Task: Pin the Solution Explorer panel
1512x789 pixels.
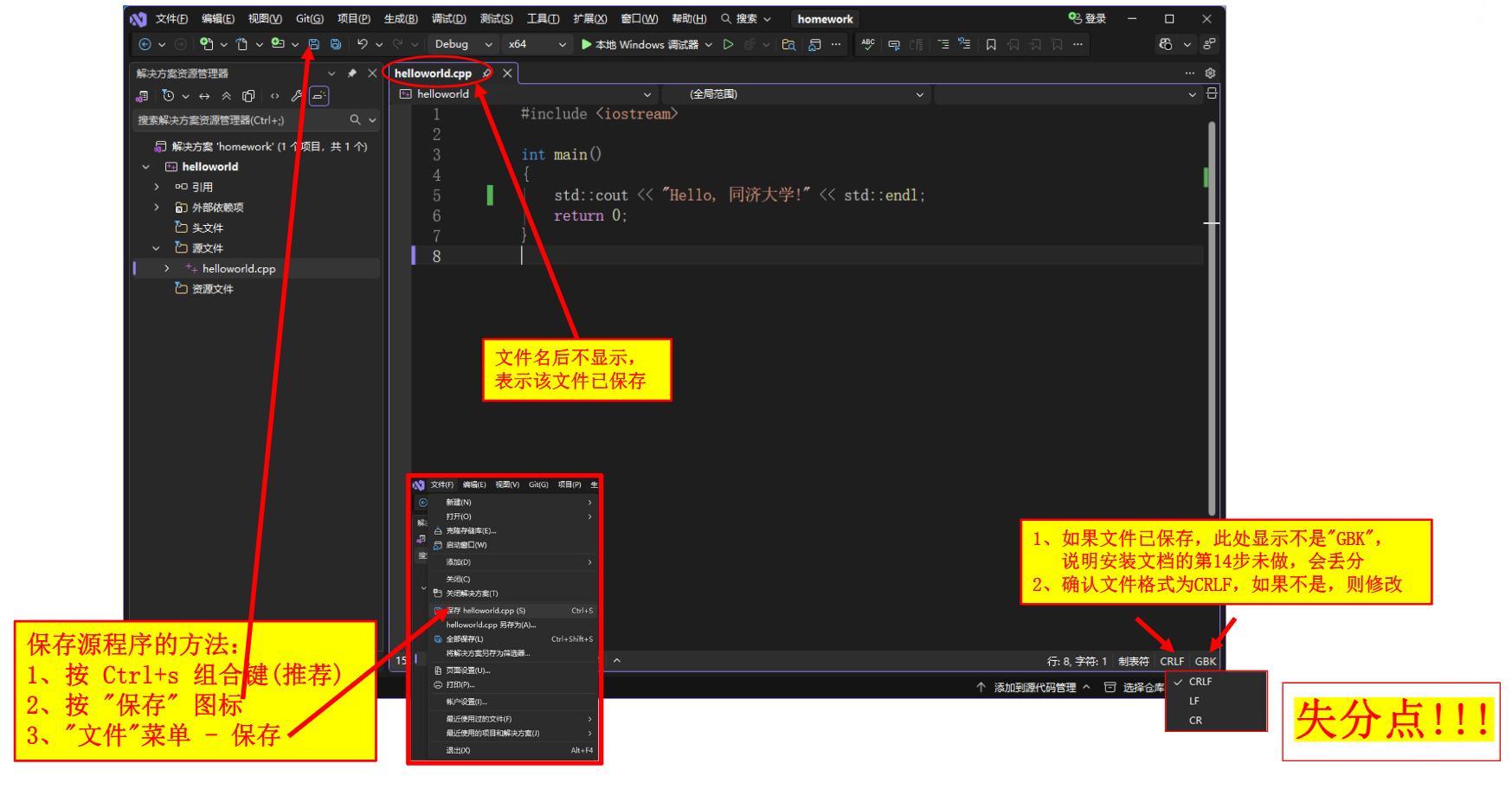Action: (351, 74)
